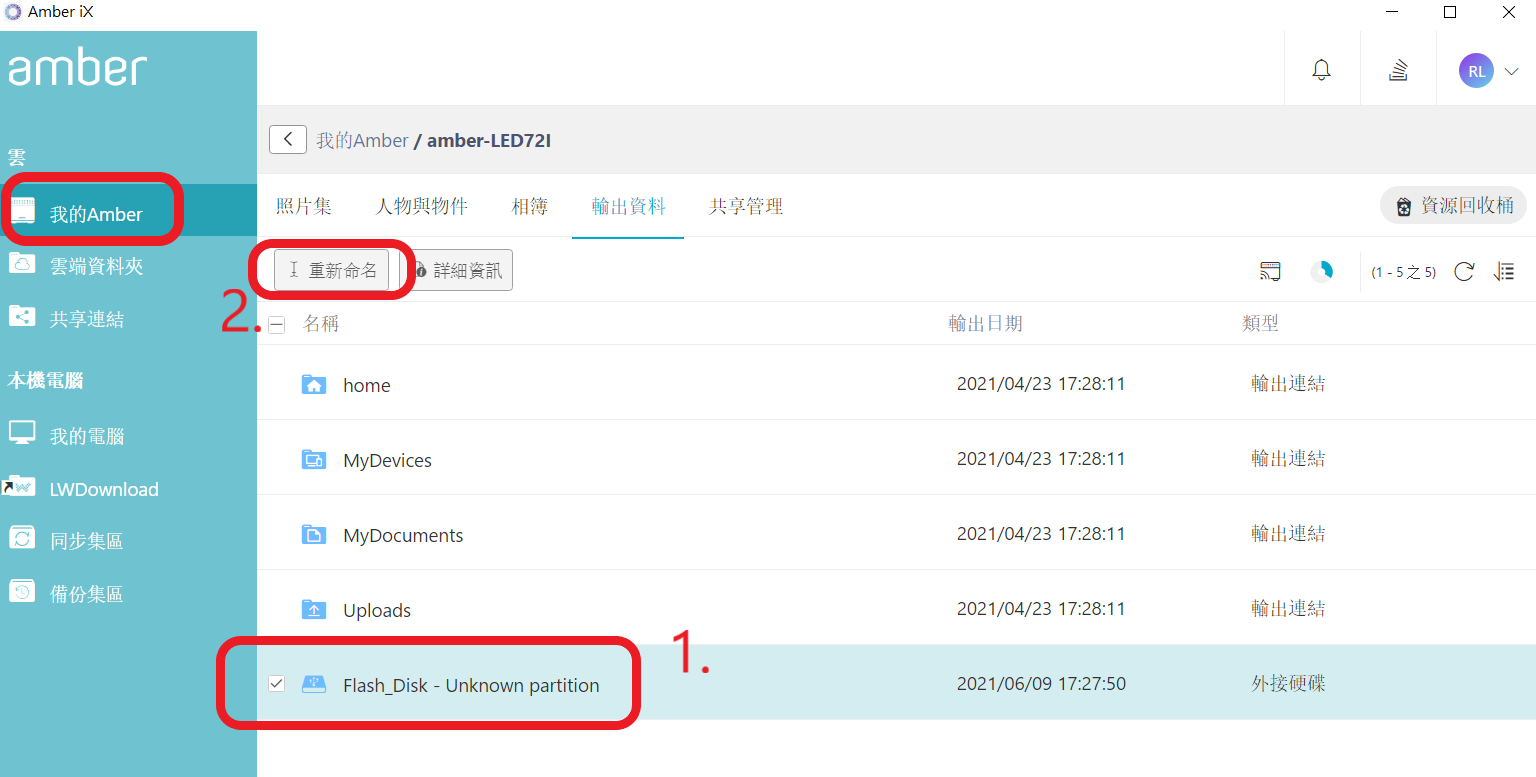Click the 2021/06/09 17:27:50 date cell

[1041, 684]
